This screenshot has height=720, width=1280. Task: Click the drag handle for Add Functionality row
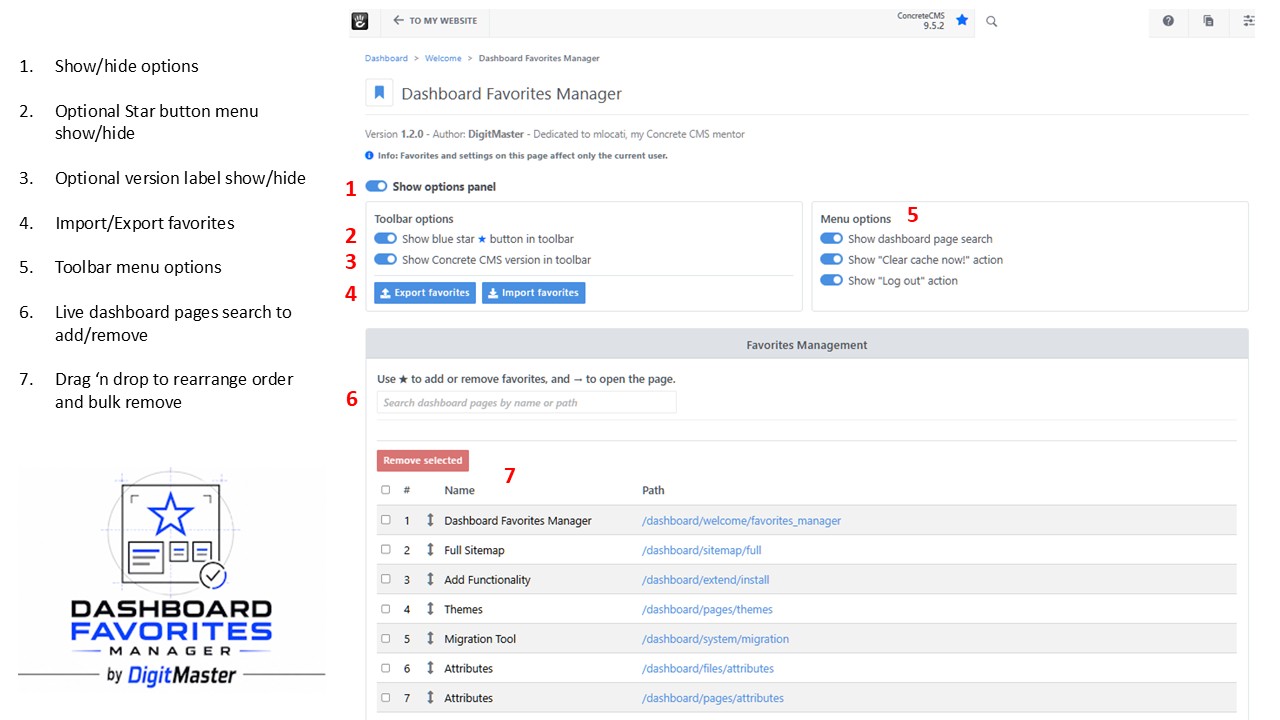point(430,579)
